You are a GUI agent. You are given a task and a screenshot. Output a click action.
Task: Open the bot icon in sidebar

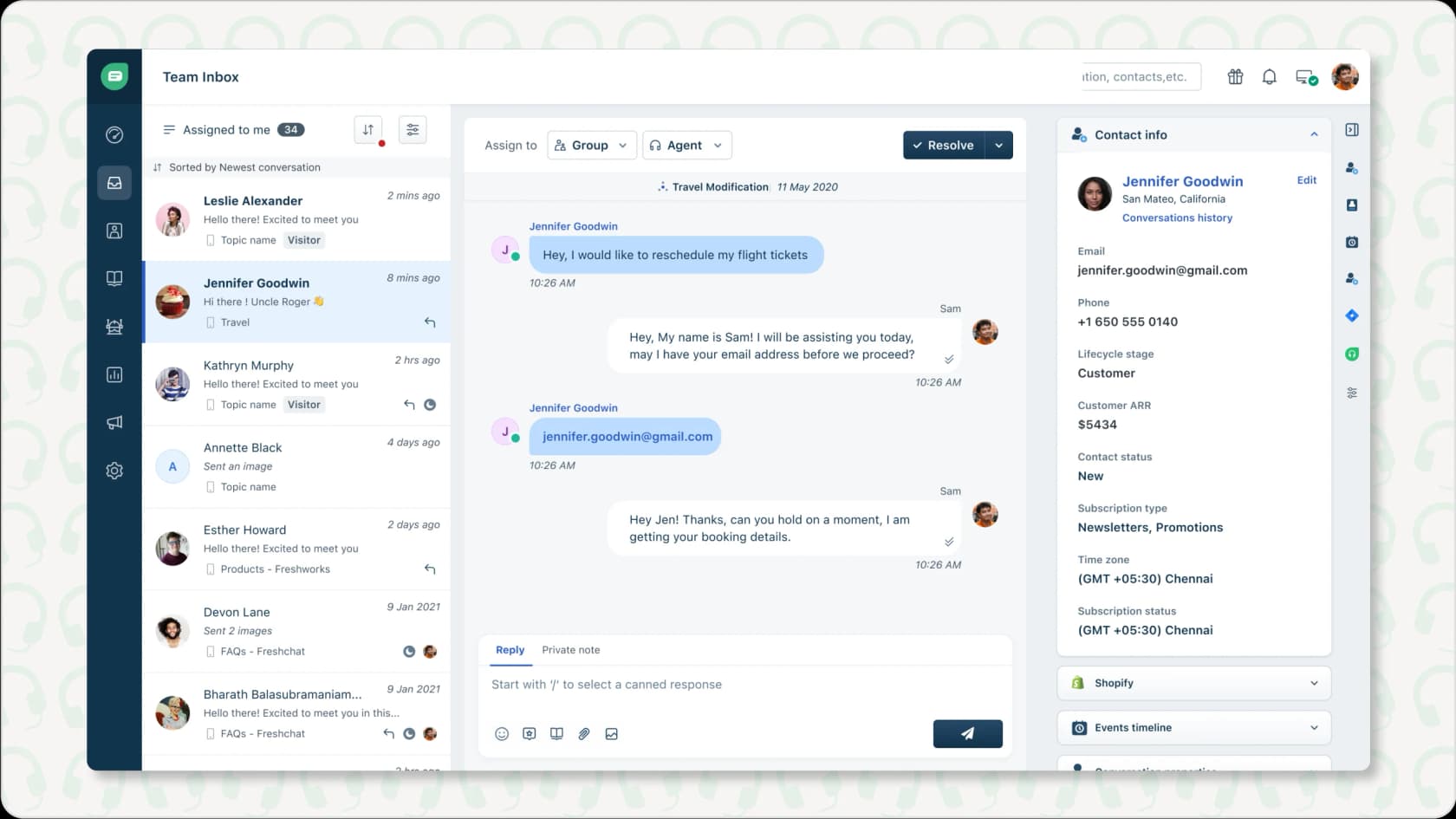tap(114, 327)
